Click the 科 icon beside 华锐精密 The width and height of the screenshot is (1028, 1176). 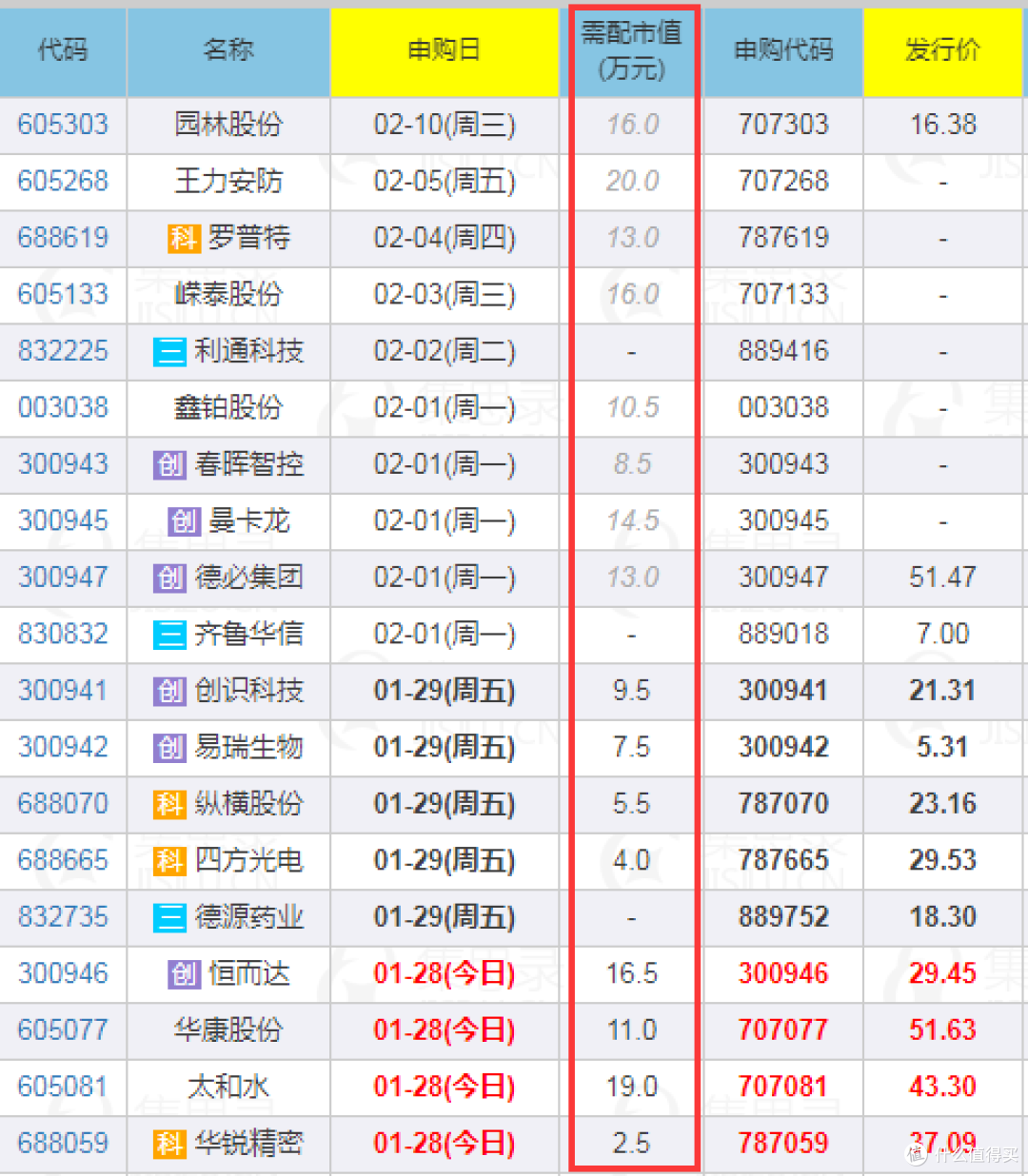169,1144
